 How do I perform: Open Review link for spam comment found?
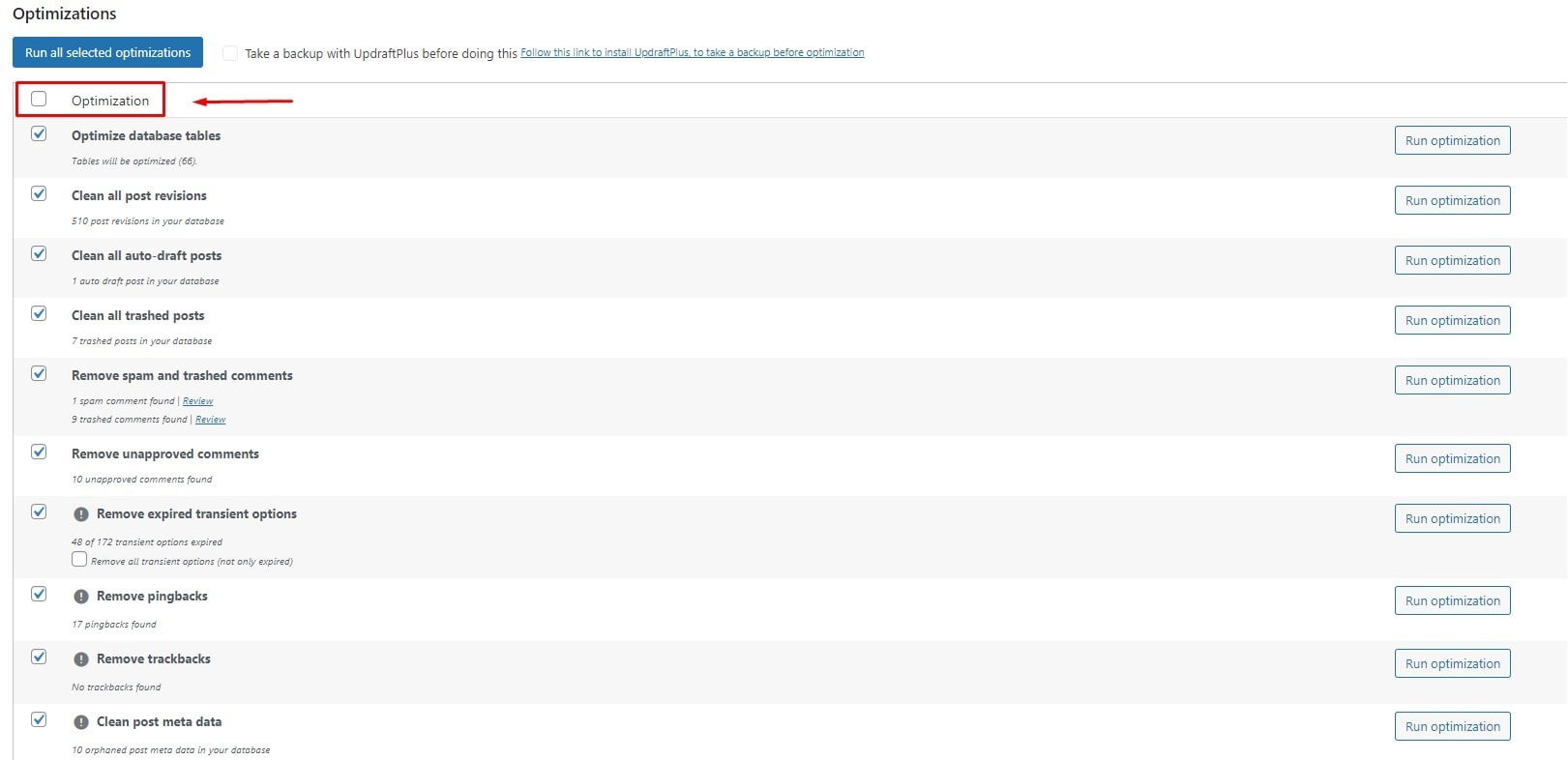tap(197, 401)
